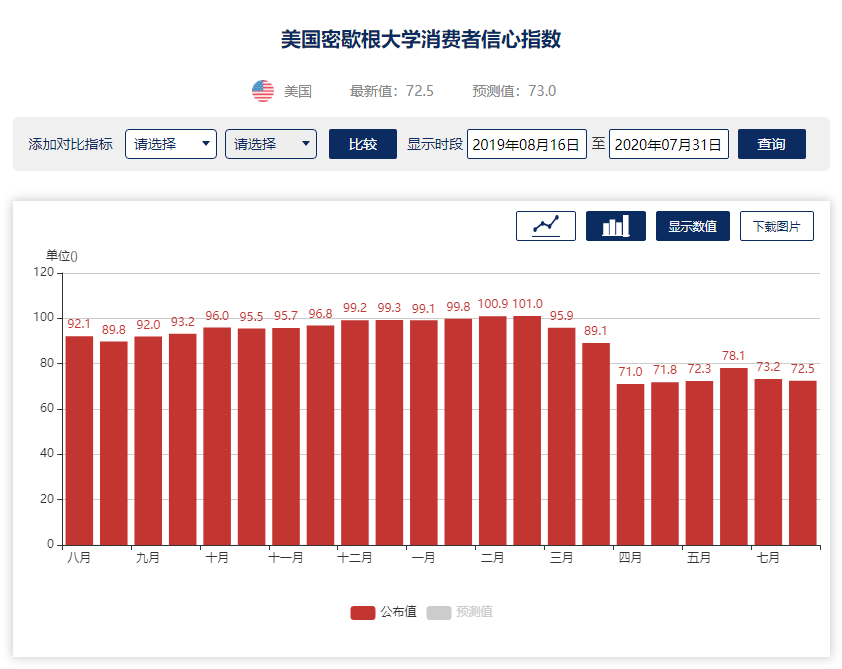This screenshot has height=669, width=842.
Task: Toggle the 显示数值 button
Action: [692, 226]
